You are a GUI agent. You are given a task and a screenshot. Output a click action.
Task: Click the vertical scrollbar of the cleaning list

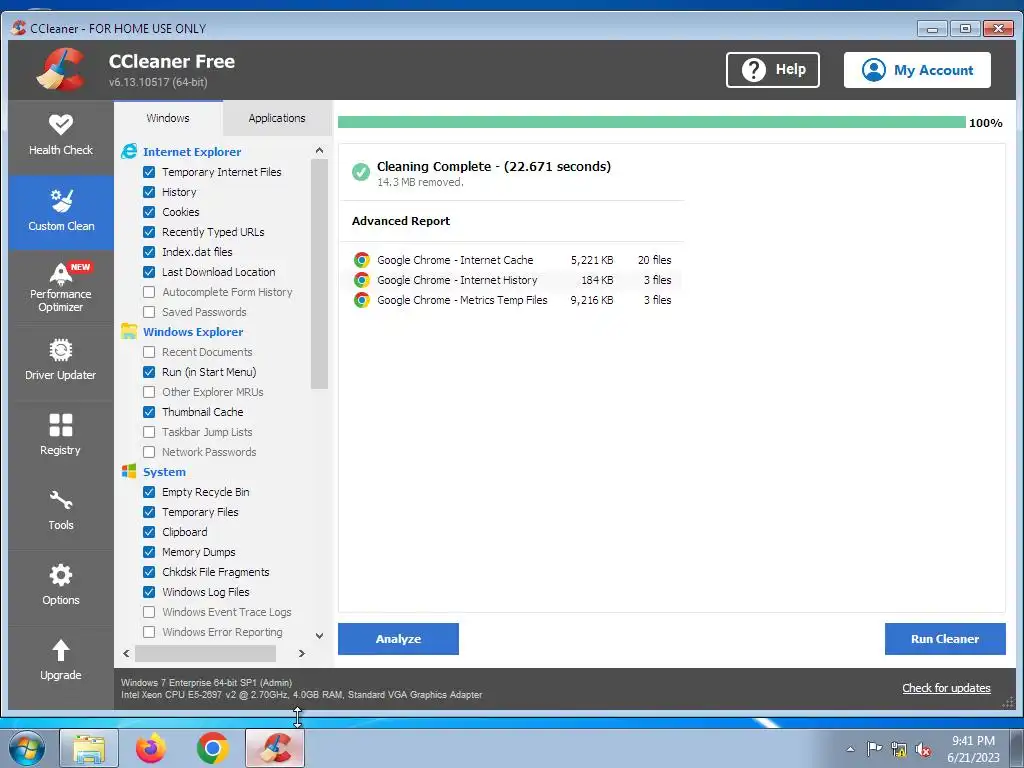(319, 273)
